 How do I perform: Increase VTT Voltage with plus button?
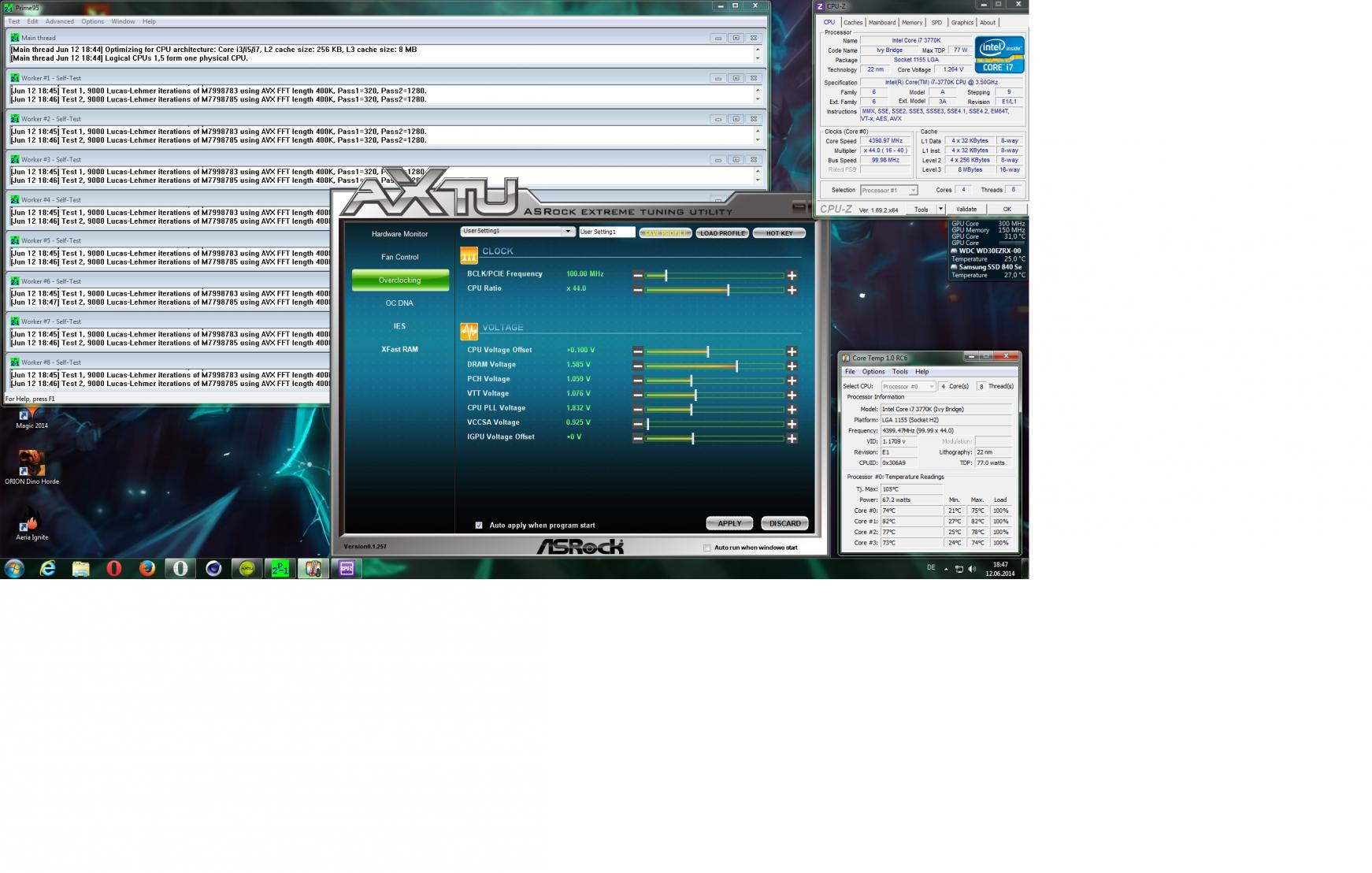click(792, 396)
